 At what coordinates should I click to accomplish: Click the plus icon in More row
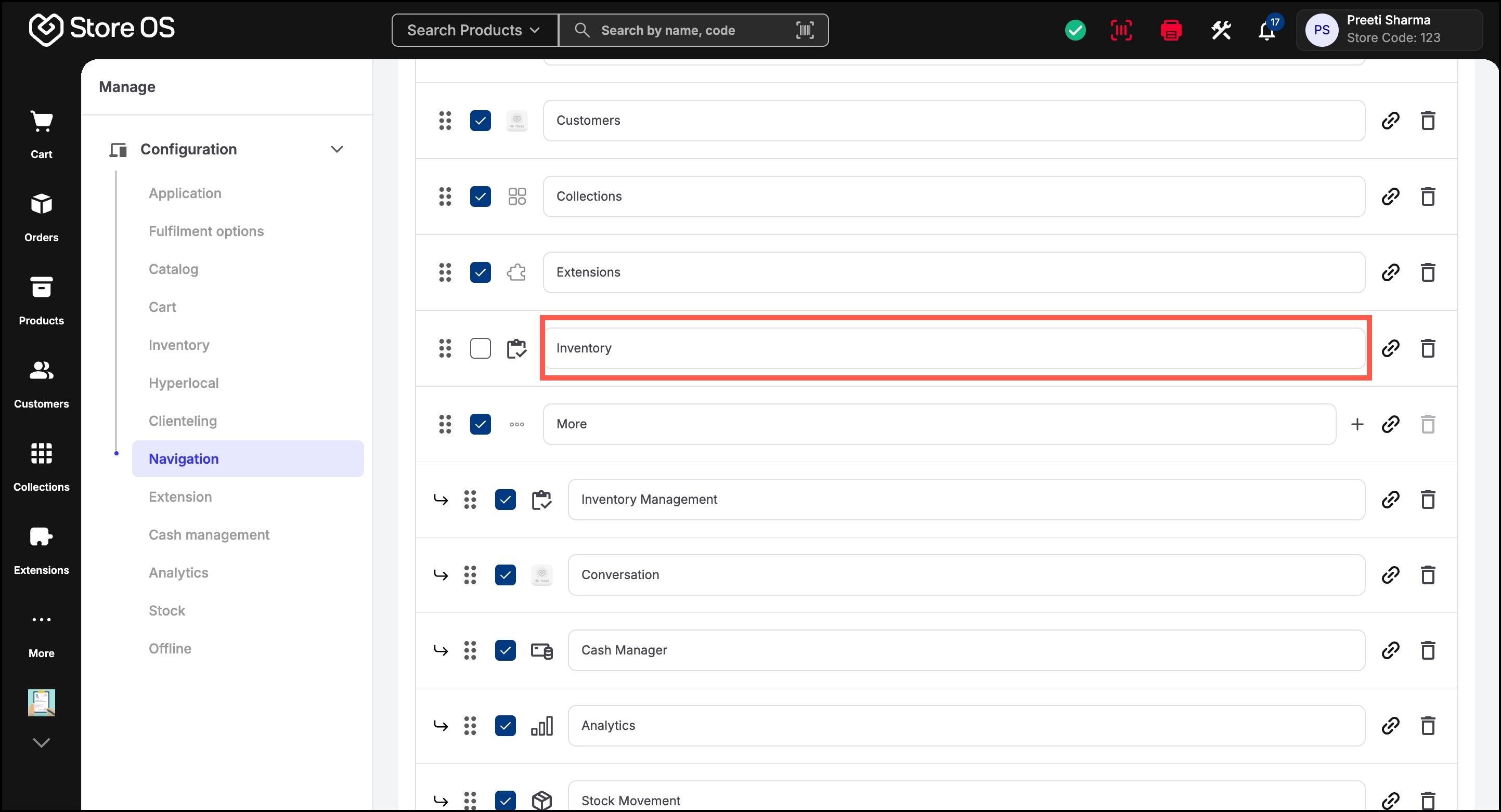1357,424
